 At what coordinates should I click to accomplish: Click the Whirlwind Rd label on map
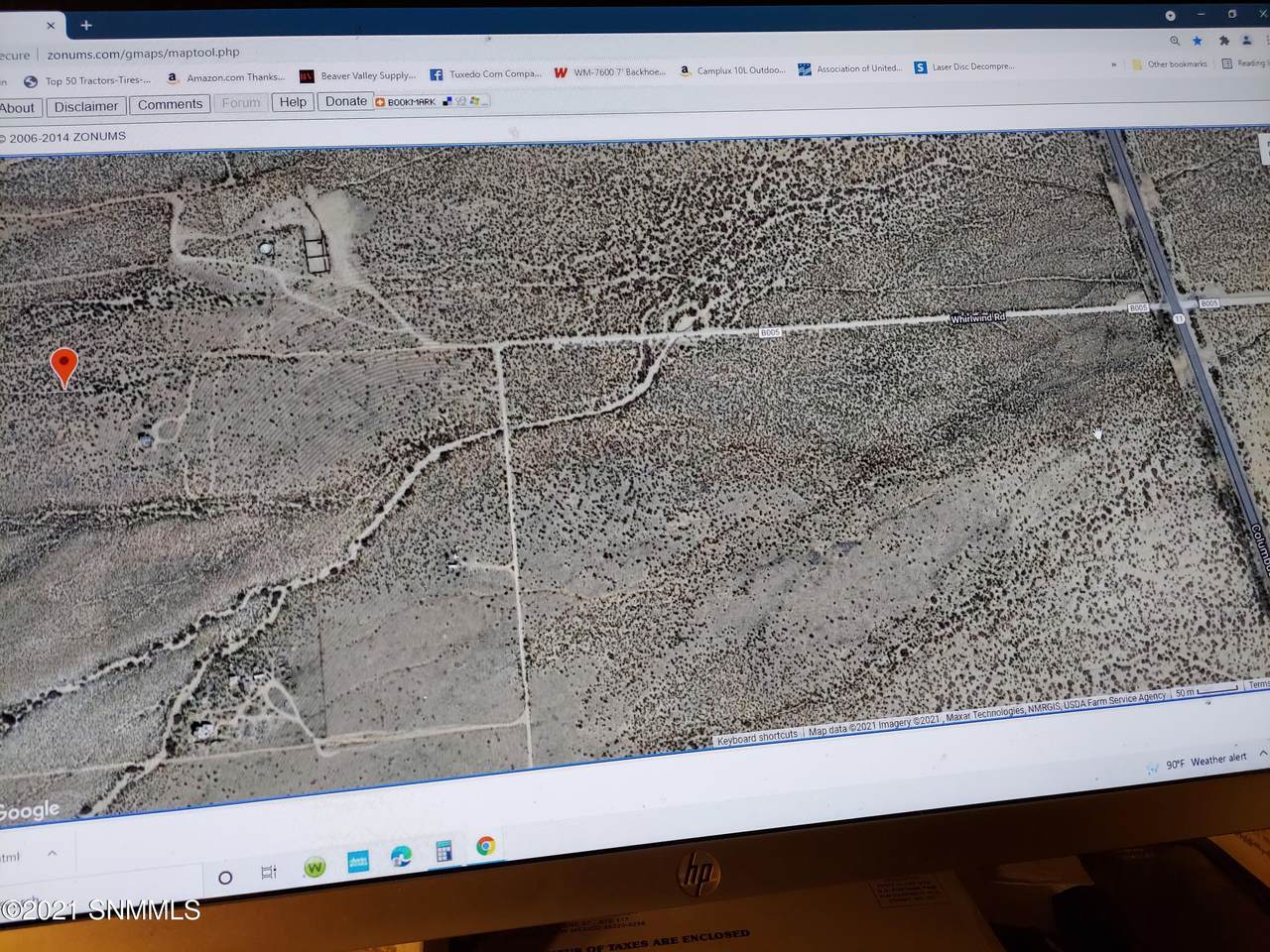click(x=978, y=317)
